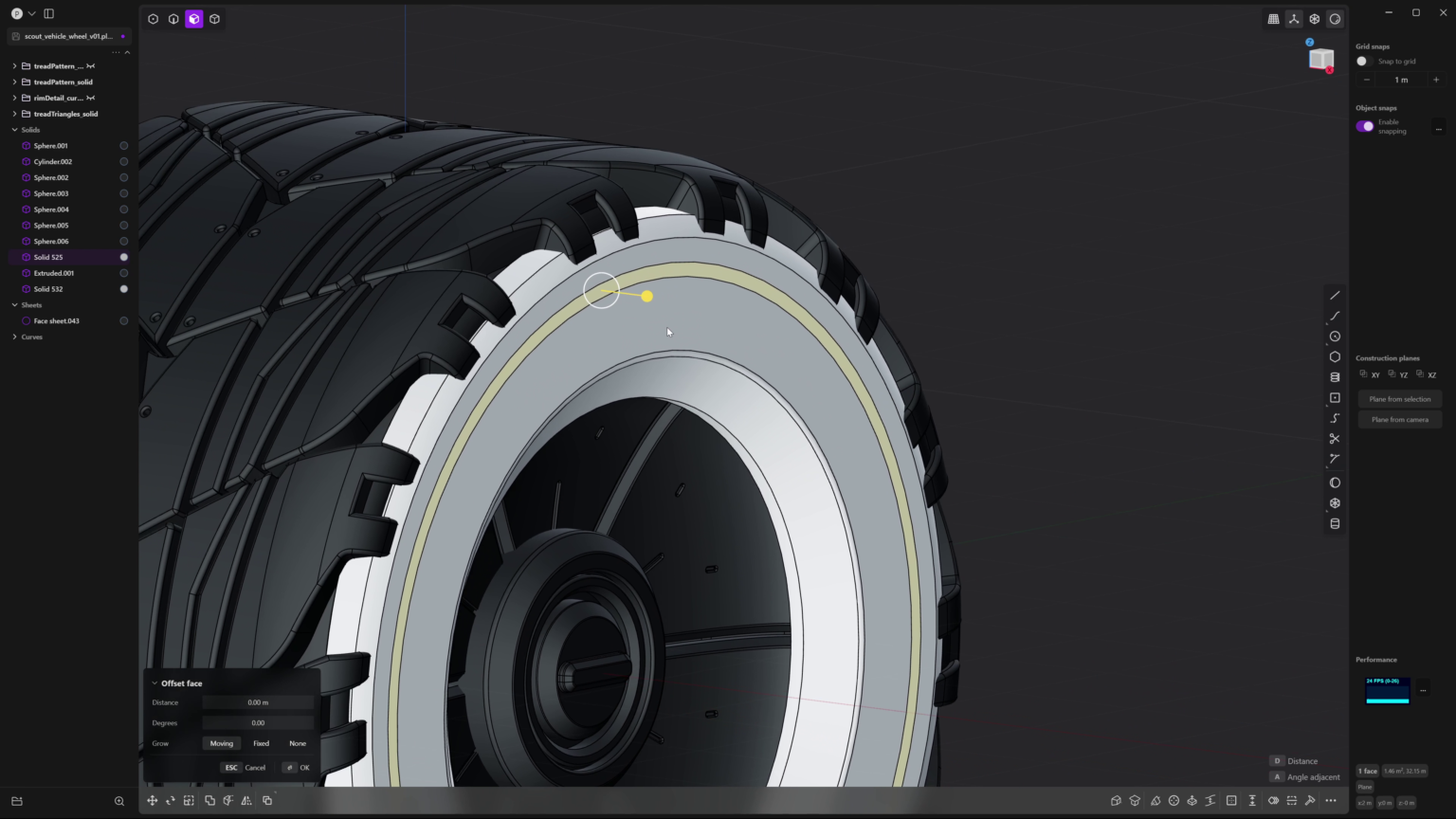The height and width of the screenshot is (819, 1456).
Task: Select control-point selection mode icon
Action: click(x=153, y=19)
